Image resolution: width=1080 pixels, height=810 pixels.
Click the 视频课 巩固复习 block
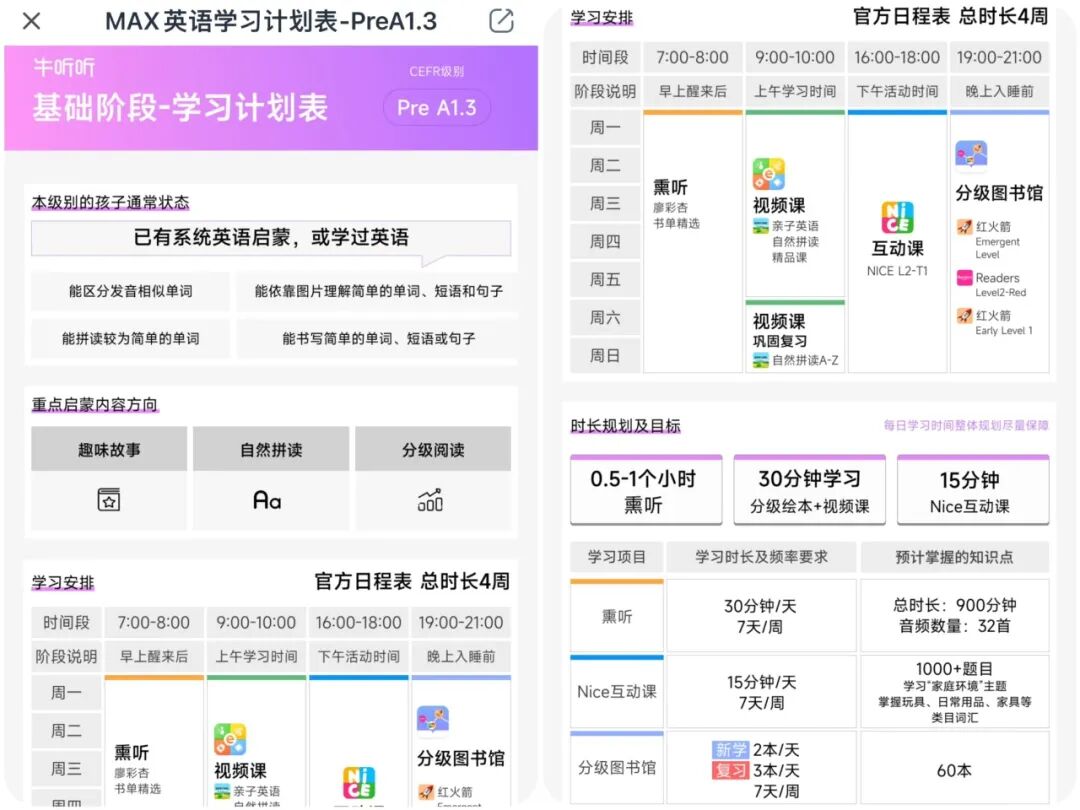(x=795, y=338)
